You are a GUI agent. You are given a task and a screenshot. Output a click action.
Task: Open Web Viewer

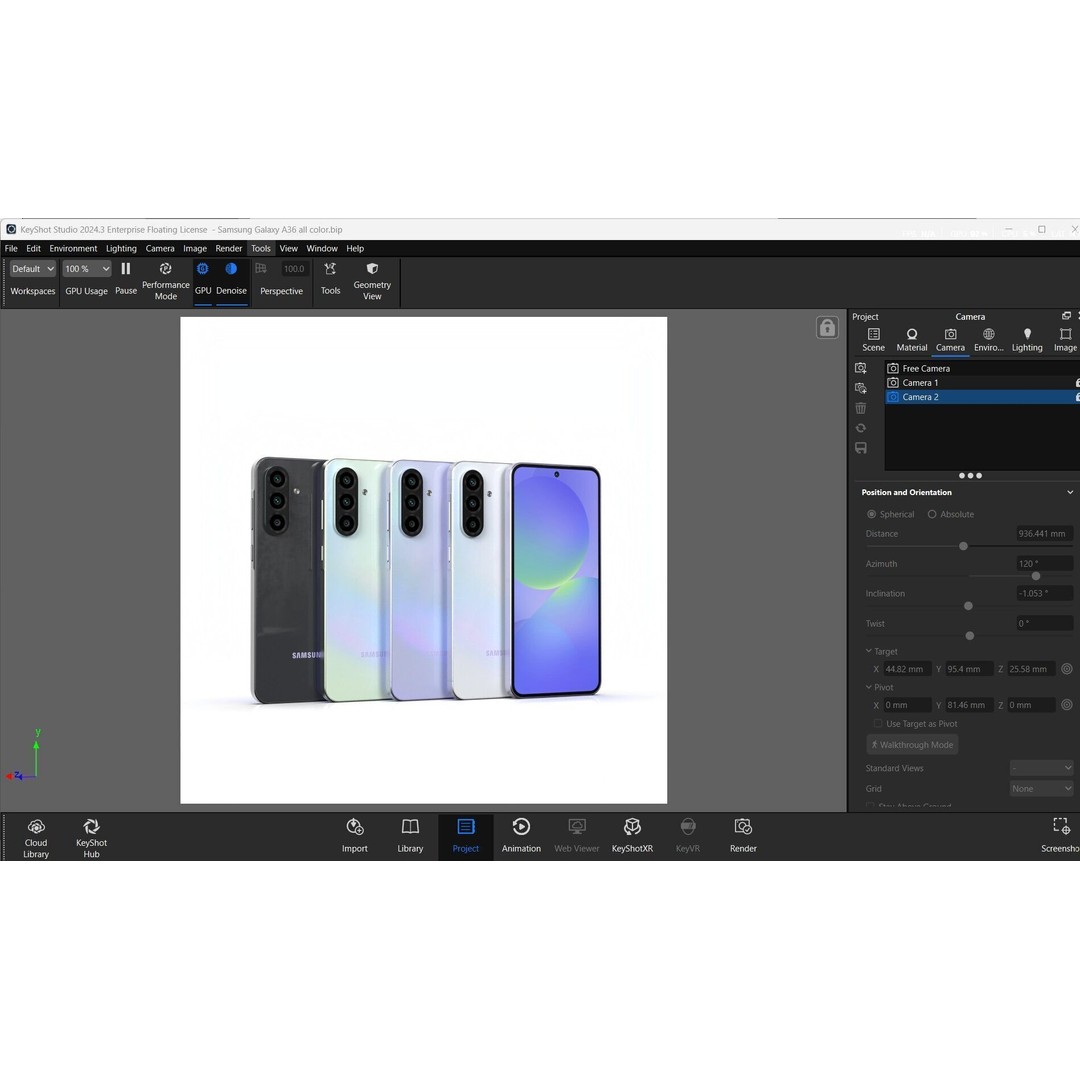[x=577, y=836]
